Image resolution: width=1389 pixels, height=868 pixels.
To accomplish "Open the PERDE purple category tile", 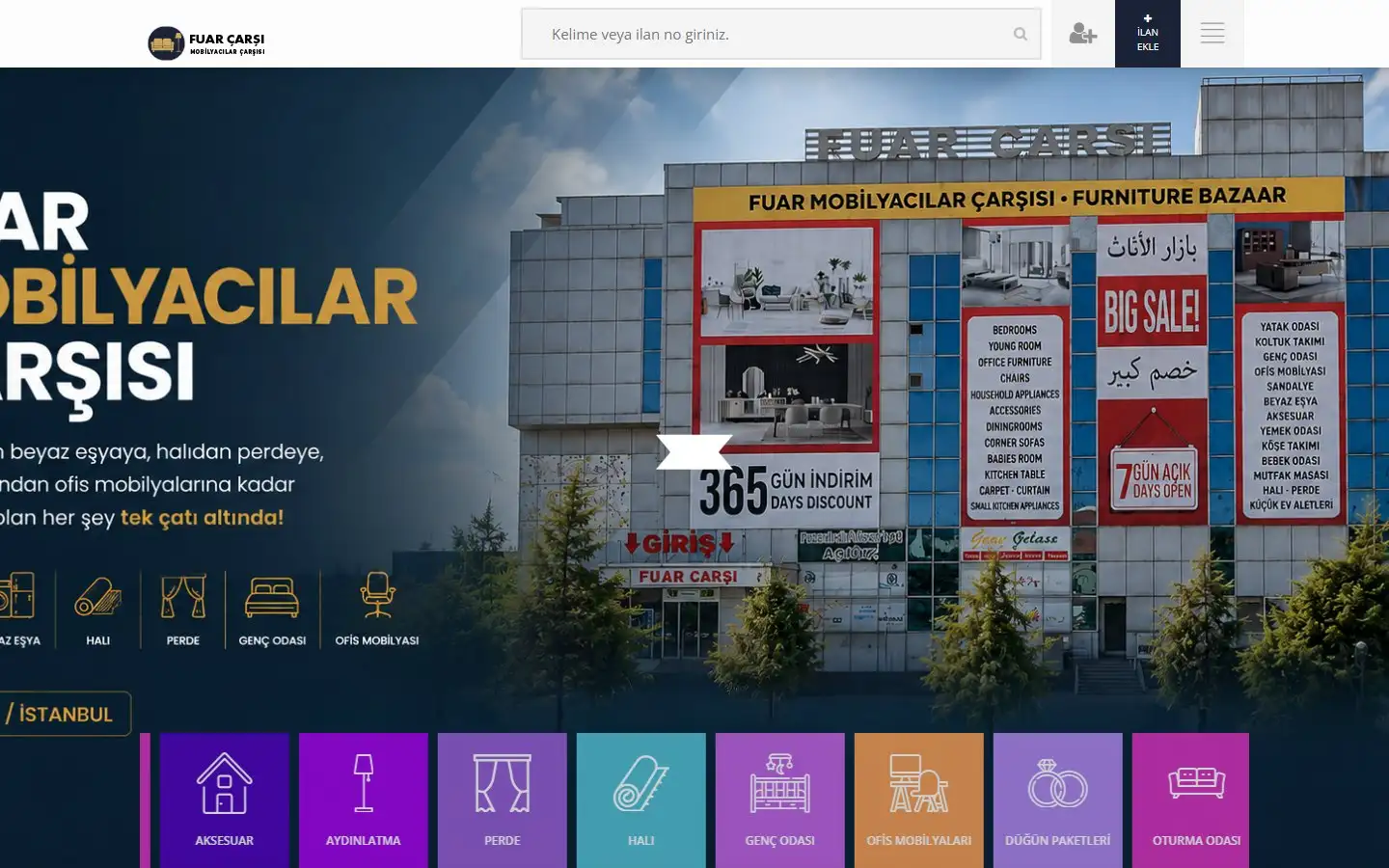I will [x=503, y=800].
